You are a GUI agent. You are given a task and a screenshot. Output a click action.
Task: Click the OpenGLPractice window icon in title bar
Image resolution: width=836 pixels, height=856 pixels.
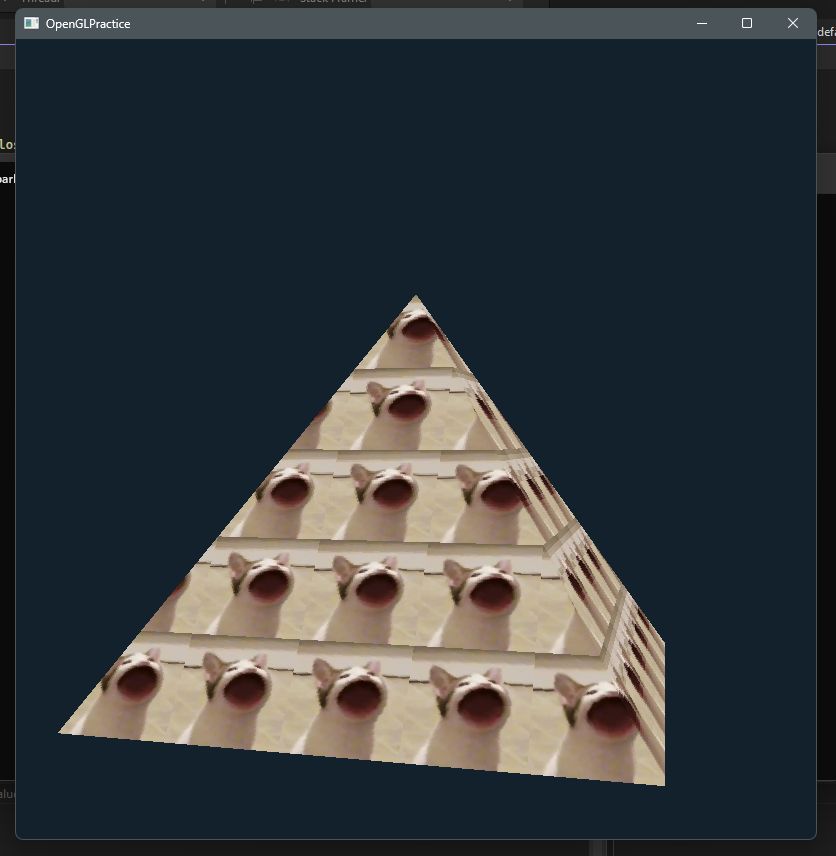(x=31, y=23)
